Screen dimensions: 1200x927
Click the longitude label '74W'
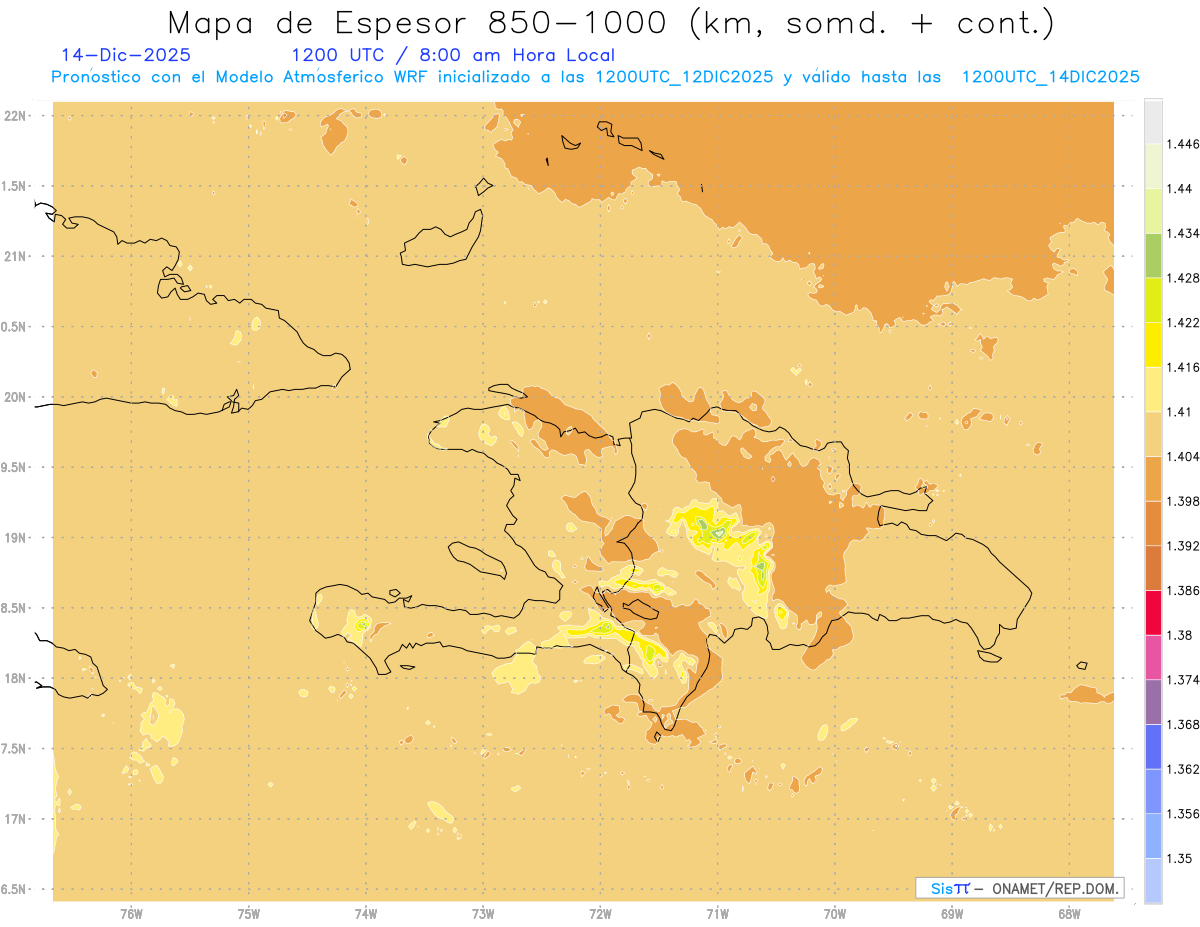point(366,913)
